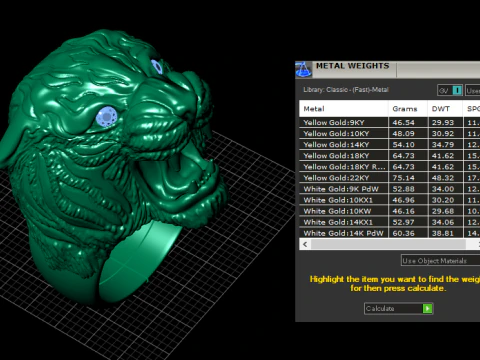Select the White Gold:10KX1 row

point(390,200)
